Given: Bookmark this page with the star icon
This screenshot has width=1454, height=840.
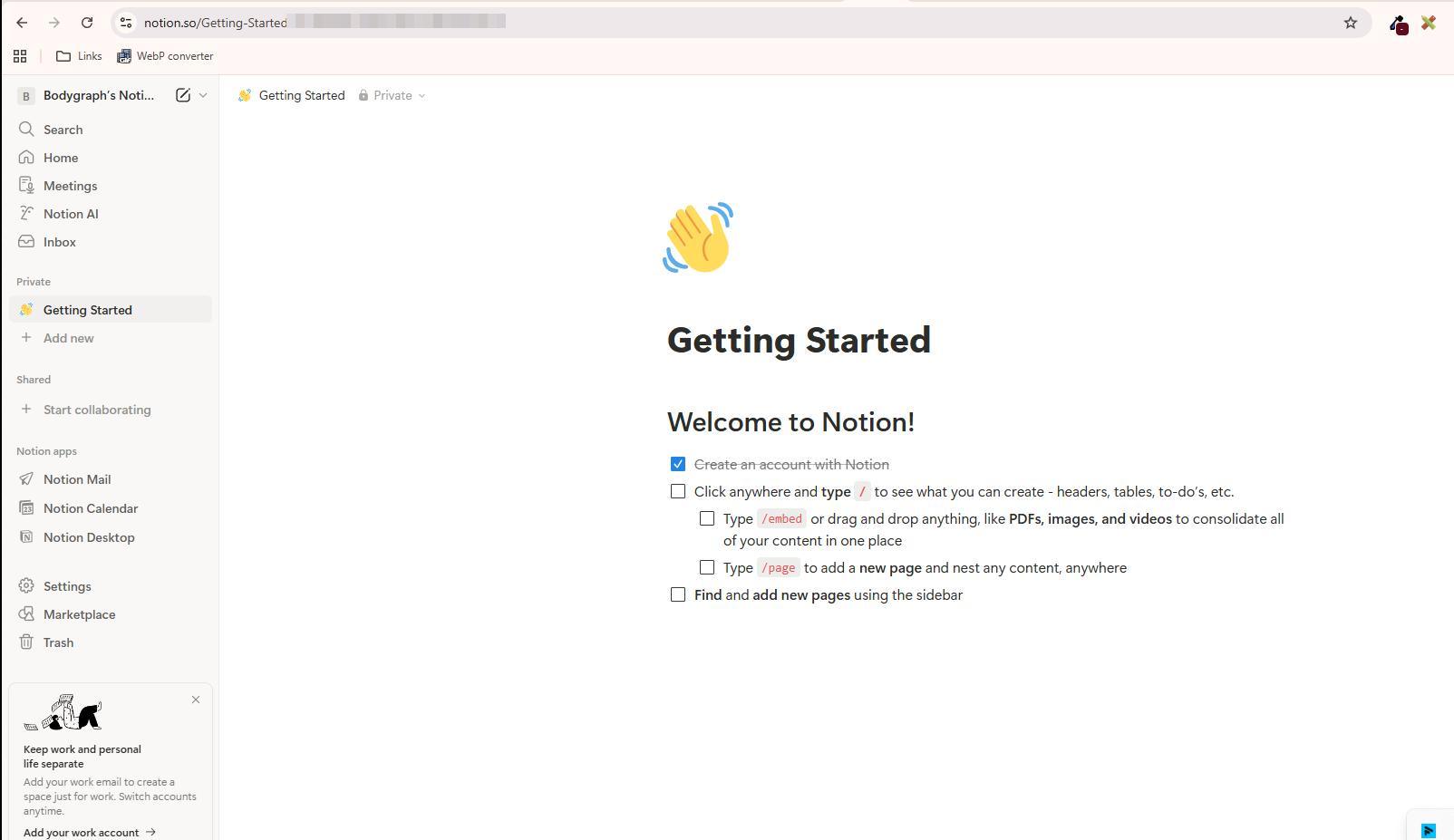Looking at the screenshot, I should 1350,23.
